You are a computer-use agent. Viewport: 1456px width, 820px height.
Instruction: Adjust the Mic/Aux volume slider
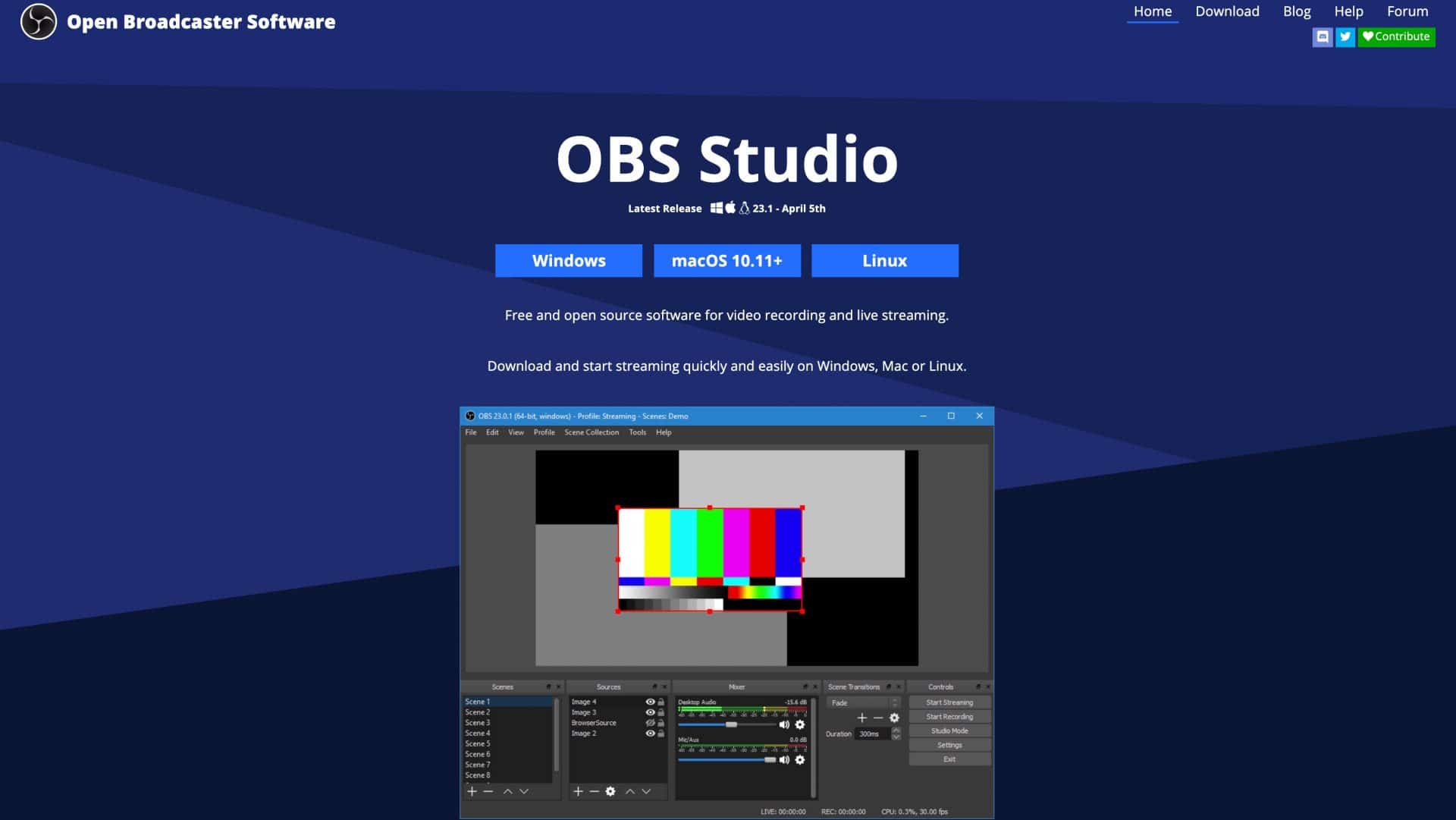pyautogui.click(x=727, y=759)
